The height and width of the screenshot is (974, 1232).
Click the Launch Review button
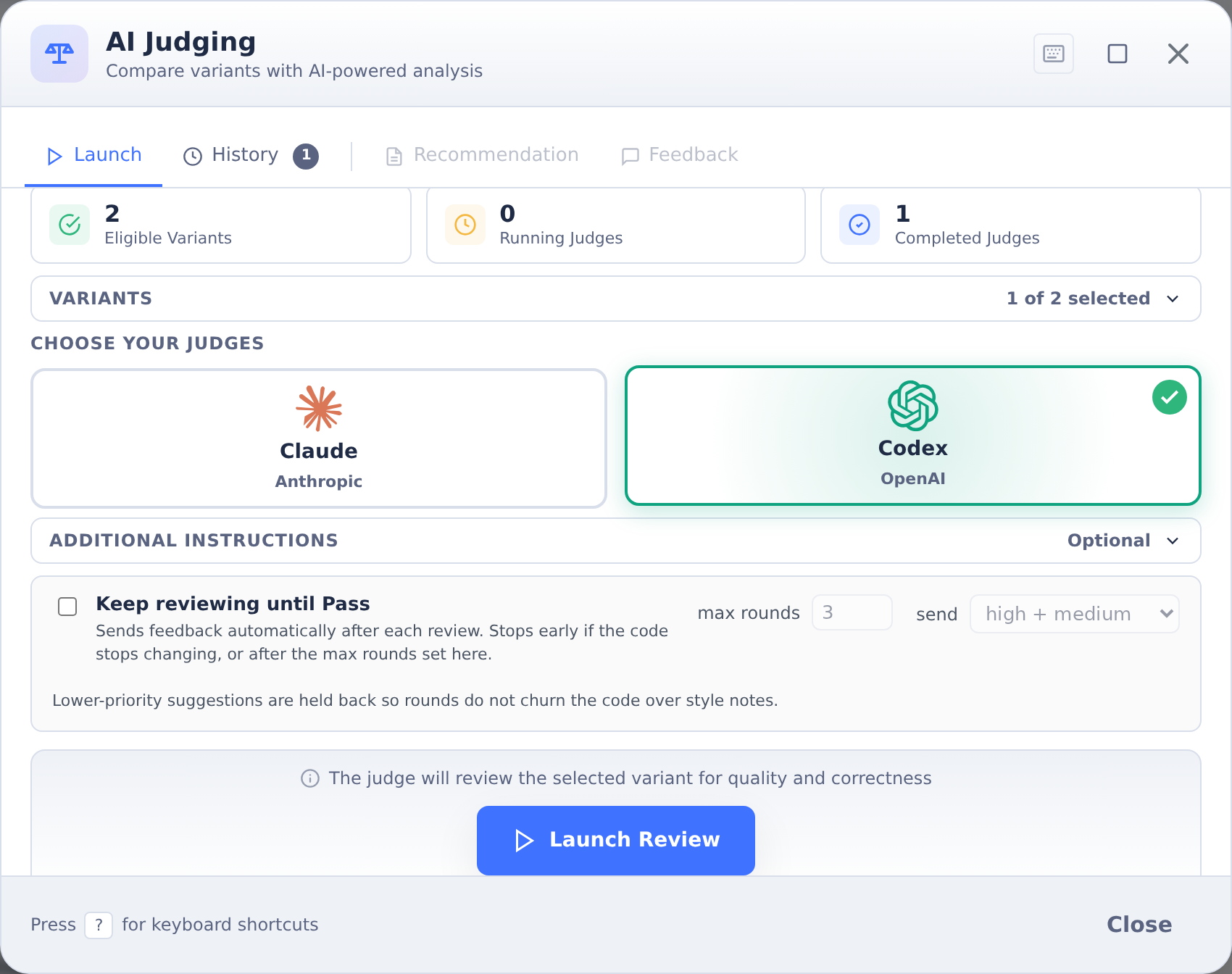(616, 841)
